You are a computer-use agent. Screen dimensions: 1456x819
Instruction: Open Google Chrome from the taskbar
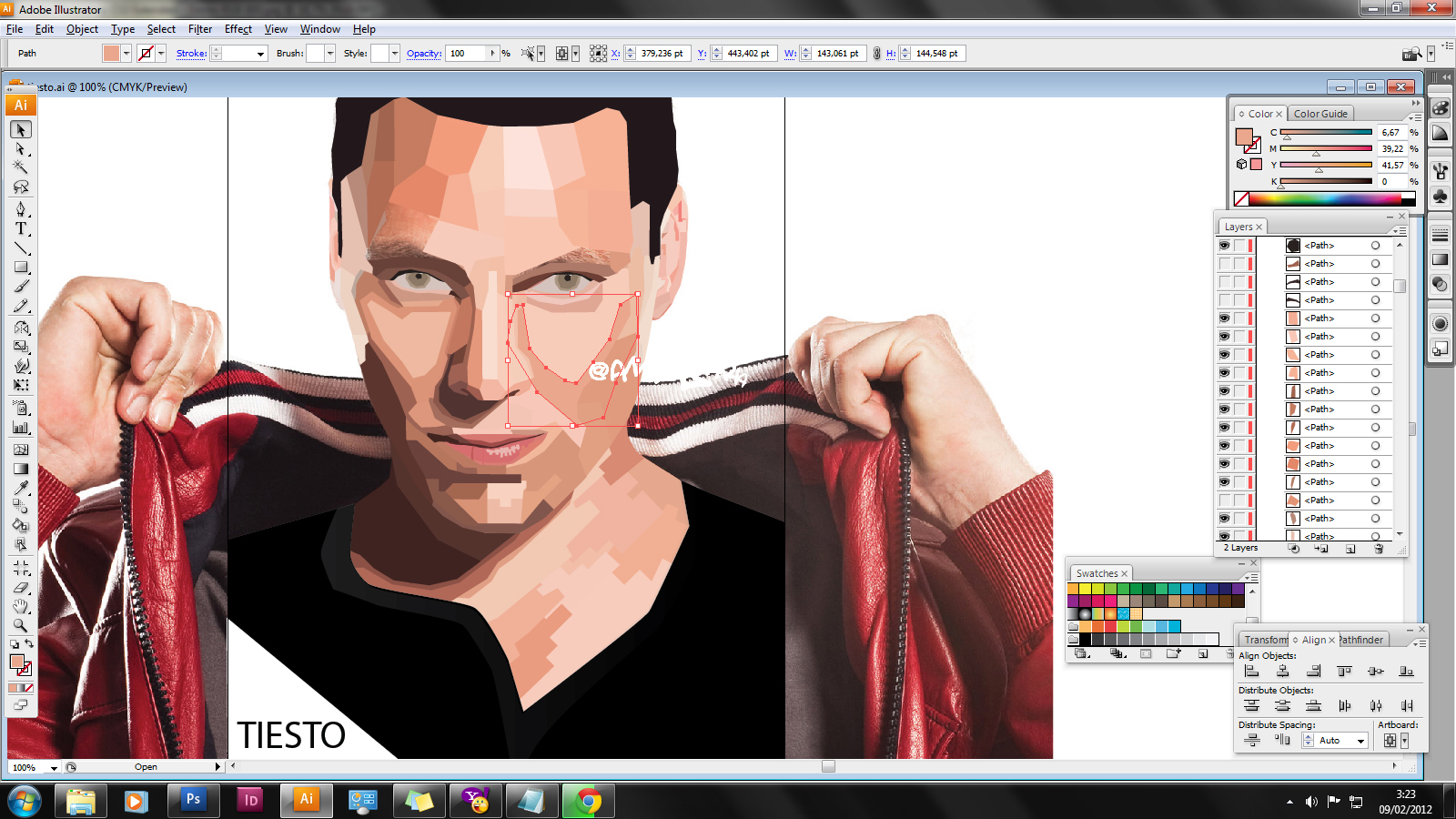(588, 801)
